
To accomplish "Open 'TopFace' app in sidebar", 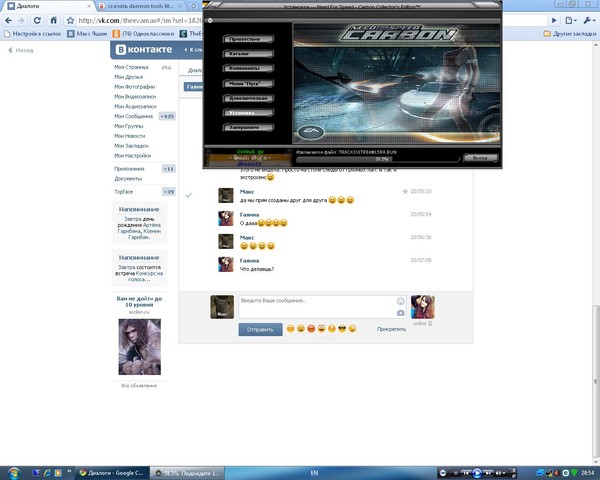I will 124,192.
